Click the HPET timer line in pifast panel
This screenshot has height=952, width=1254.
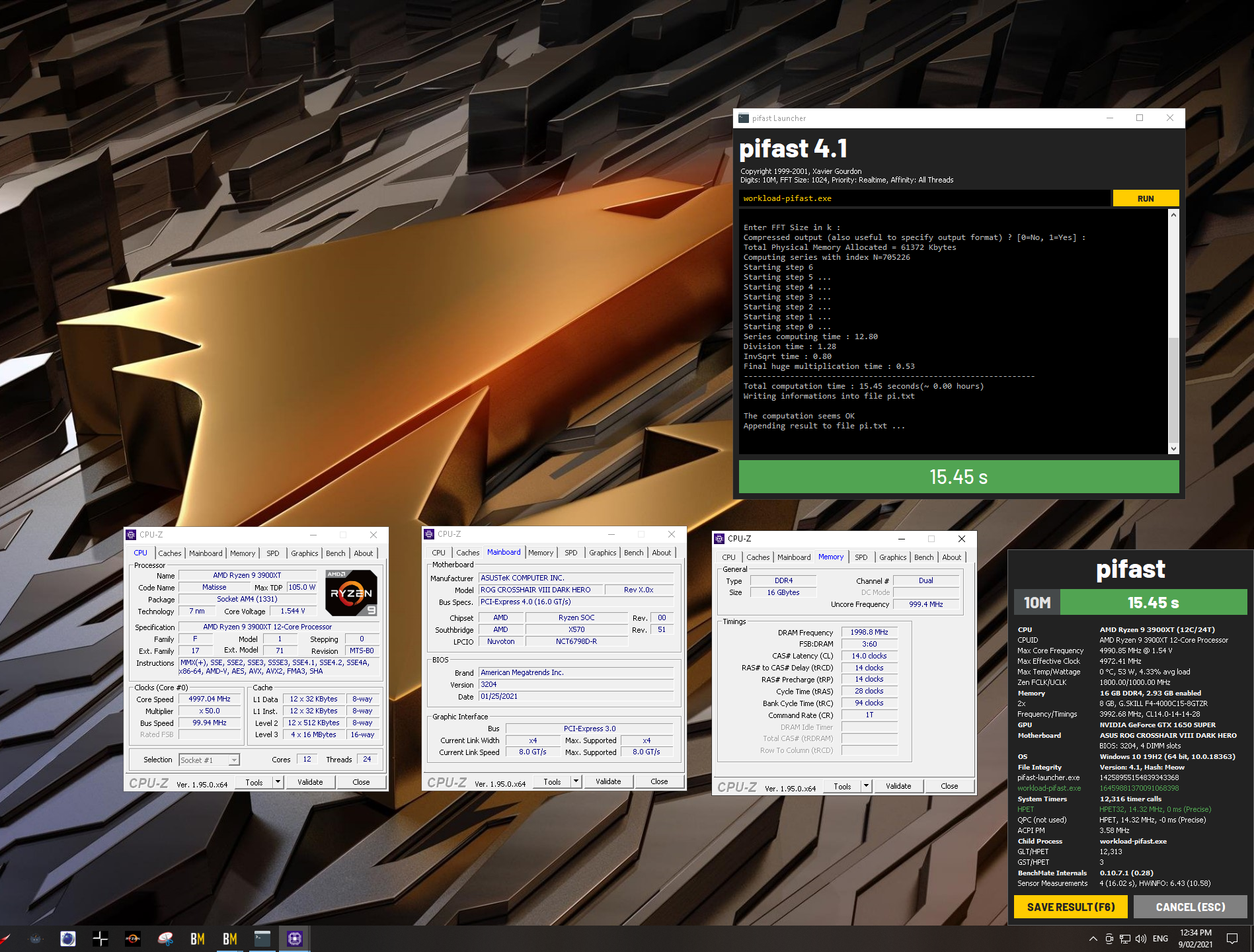click(1114, 809)
